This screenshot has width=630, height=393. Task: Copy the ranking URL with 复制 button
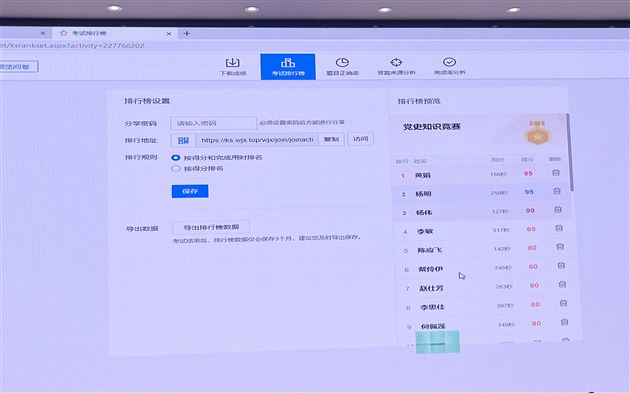(331, 139)
